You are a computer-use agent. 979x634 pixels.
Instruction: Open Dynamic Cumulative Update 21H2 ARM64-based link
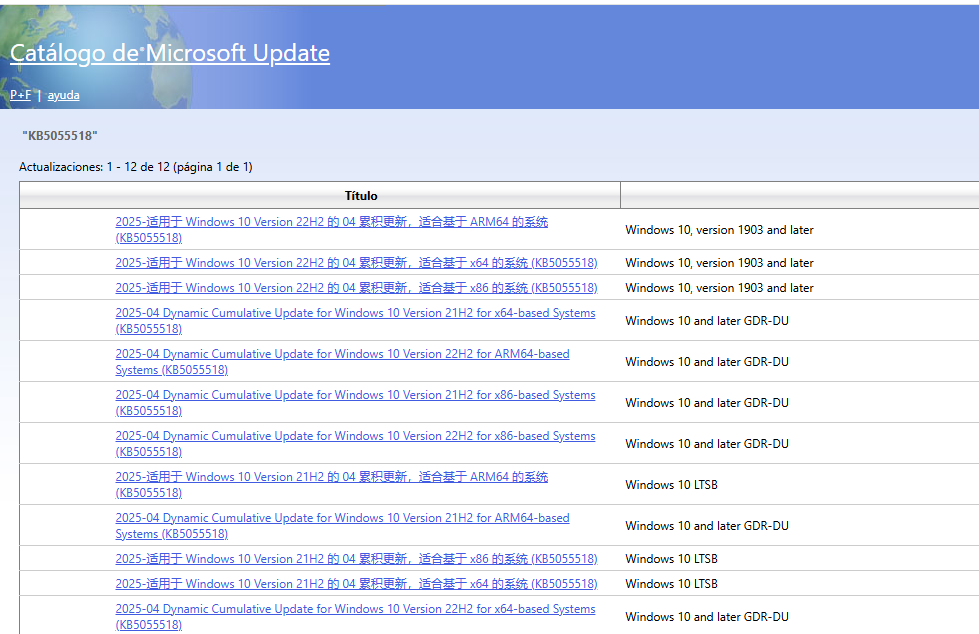(342, 526)
